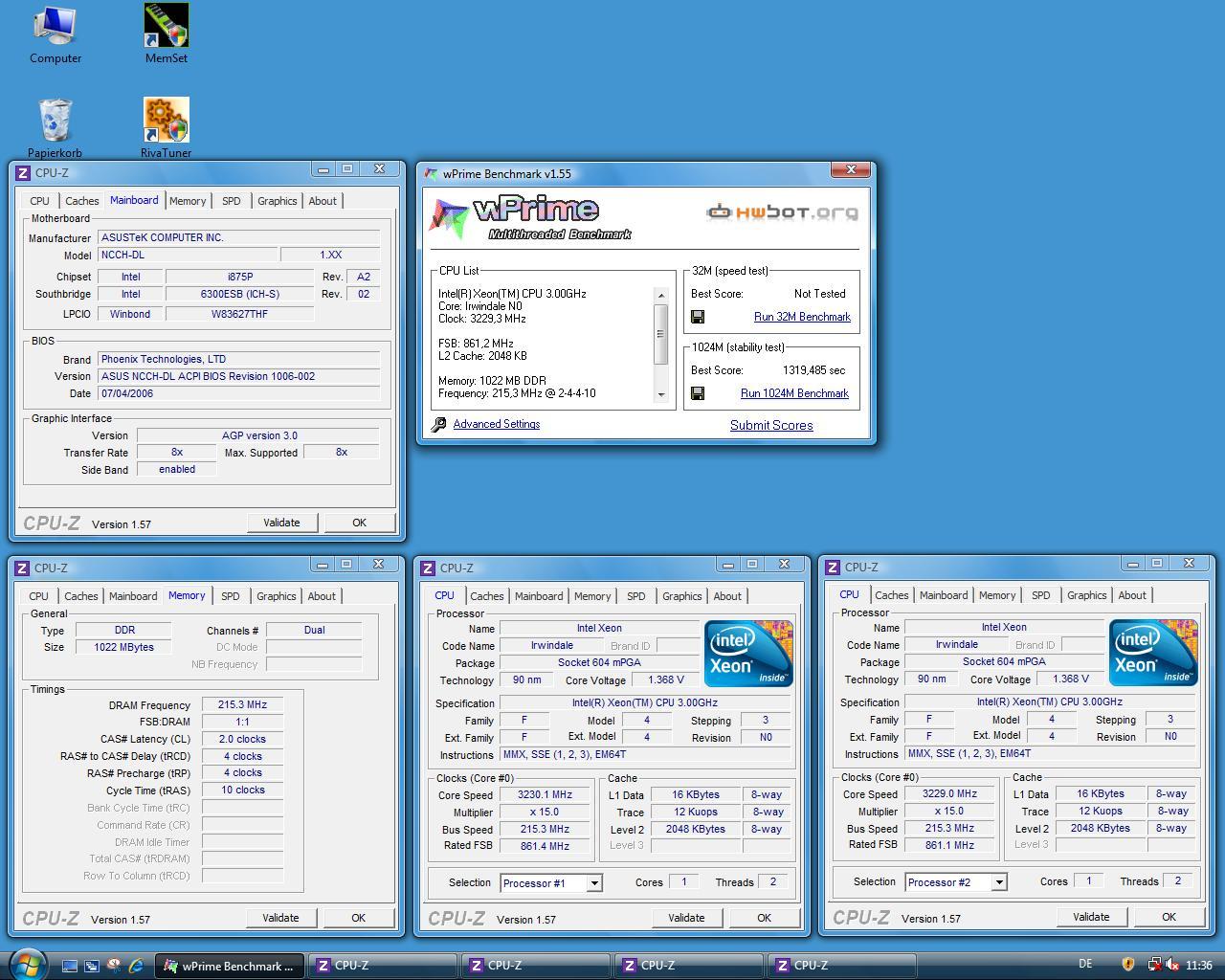Open the Computer desktop icon
1225x980 pixels.
click(56, 34)
